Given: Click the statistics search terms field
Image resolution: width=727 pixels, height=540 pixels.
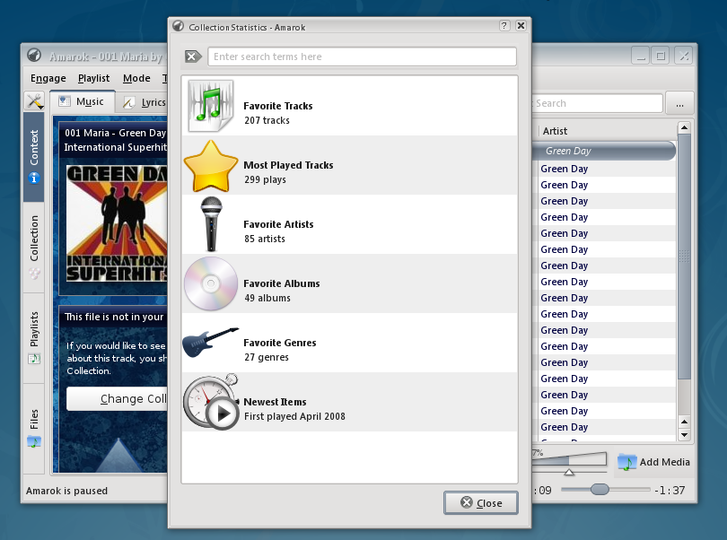Looking at the screenshot, I should (362, 57).
